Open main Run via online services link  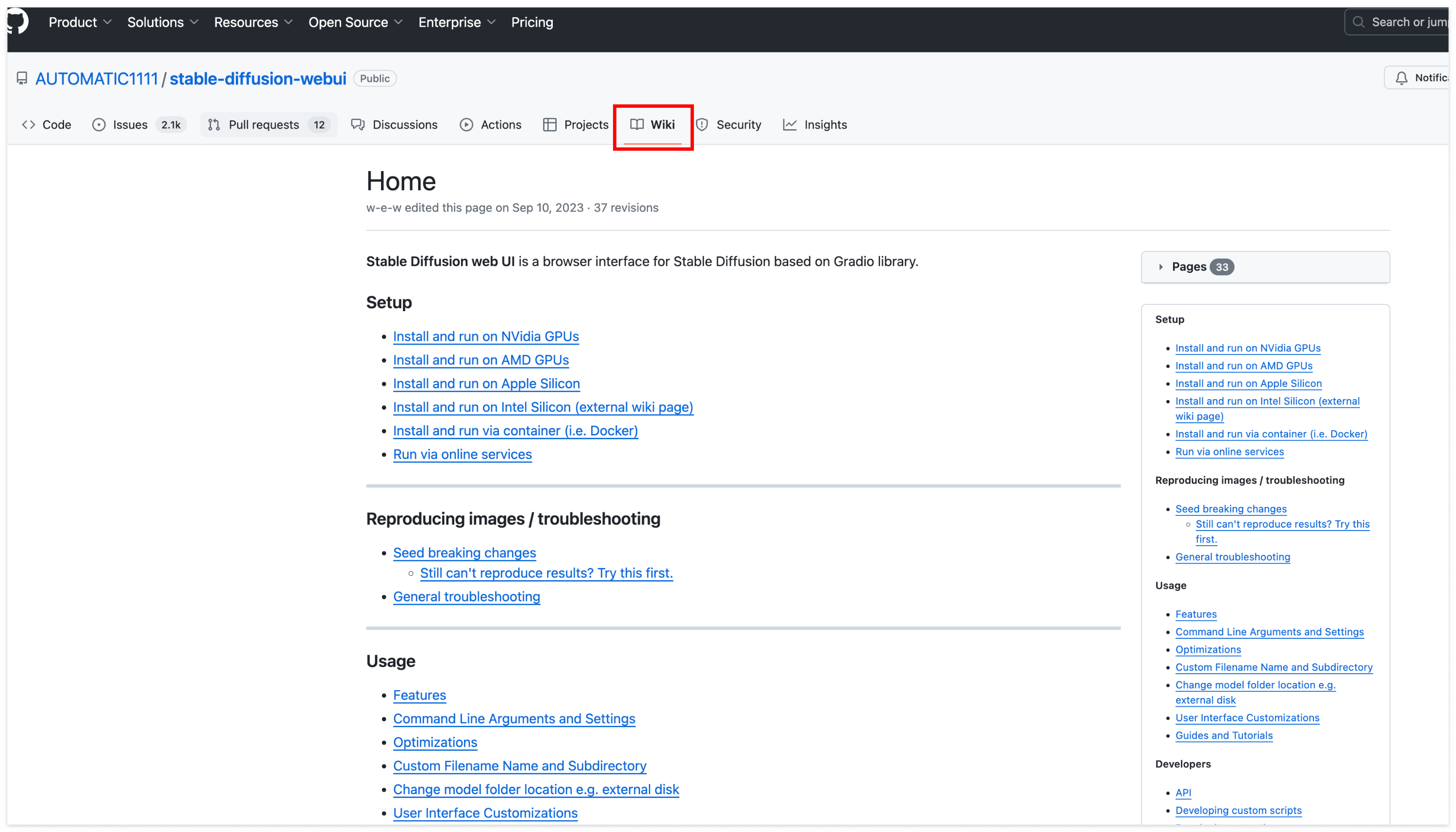point(462,454)
